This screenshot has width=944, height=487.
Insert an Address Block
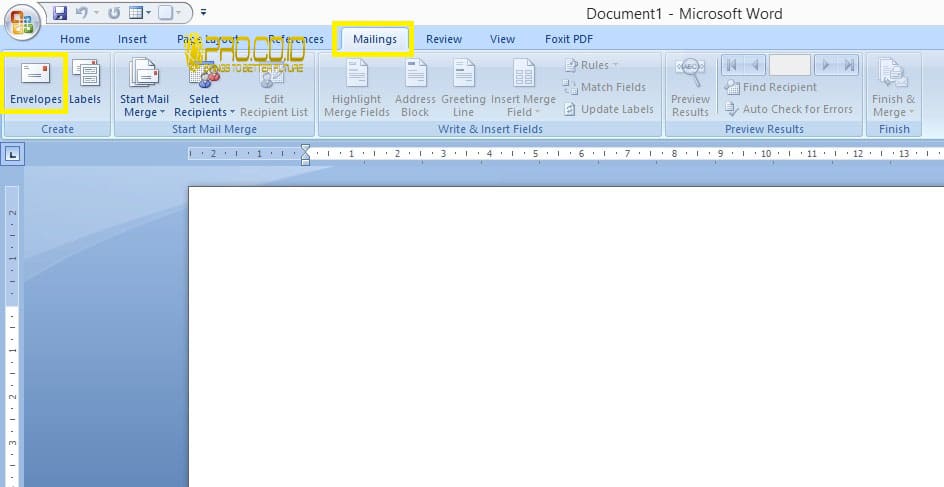(415, 88)
